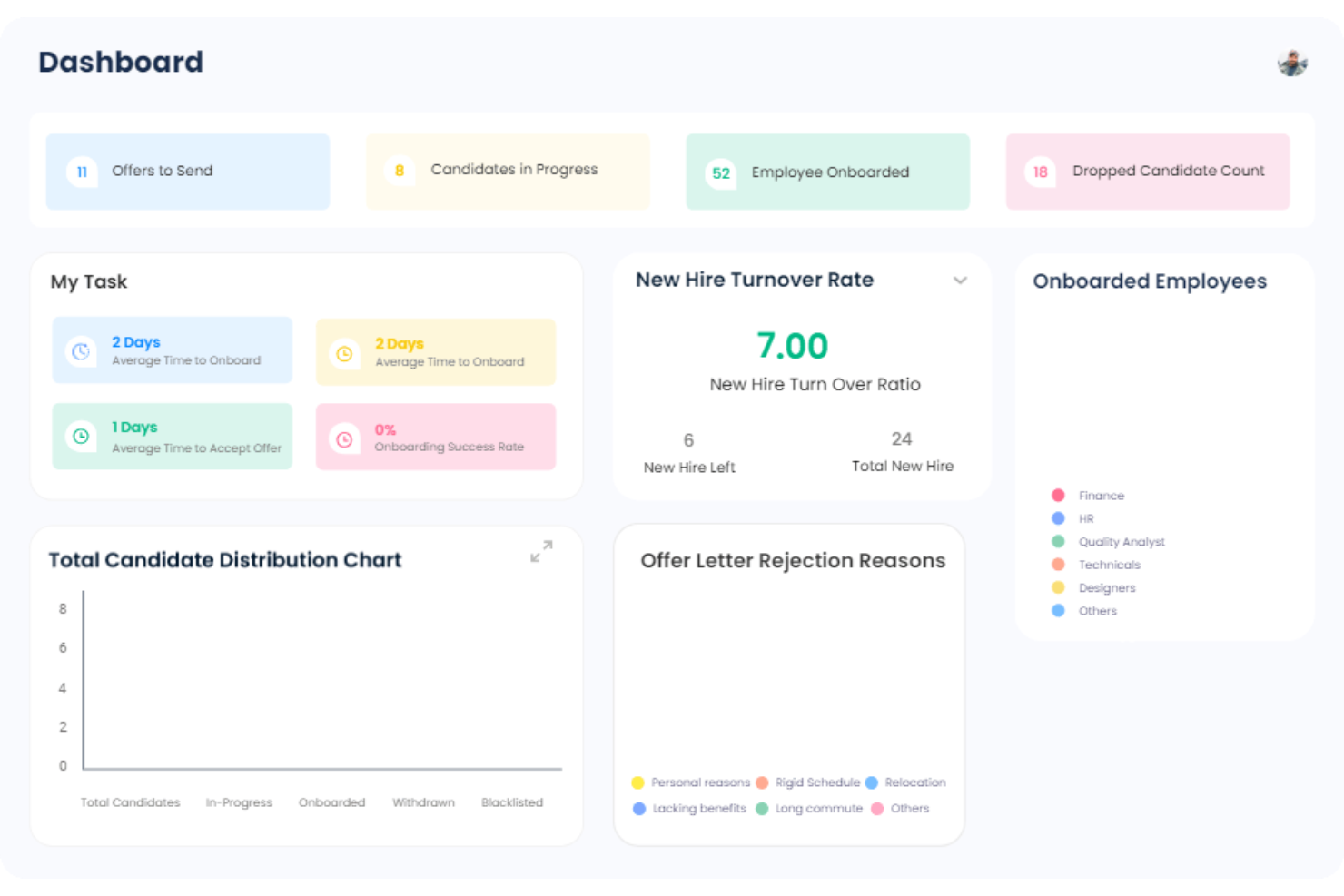Click the Offers to Send card
Viewport: 1344px width, 896px height.
(188, 172)
